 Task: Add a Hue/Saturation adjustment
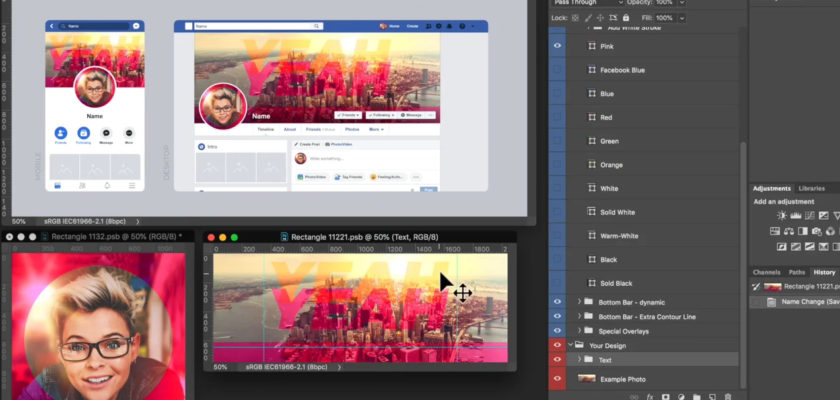pyautogui.click(x=775, y=231)
